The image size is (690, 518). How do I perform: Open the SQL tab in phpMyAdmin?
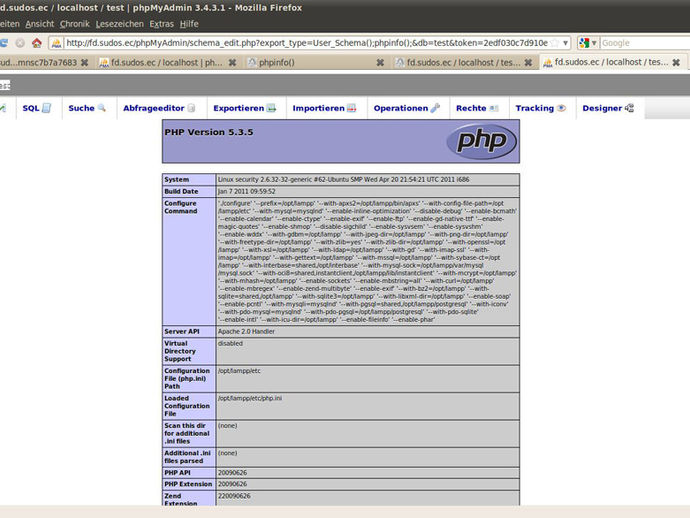(37, 108)
